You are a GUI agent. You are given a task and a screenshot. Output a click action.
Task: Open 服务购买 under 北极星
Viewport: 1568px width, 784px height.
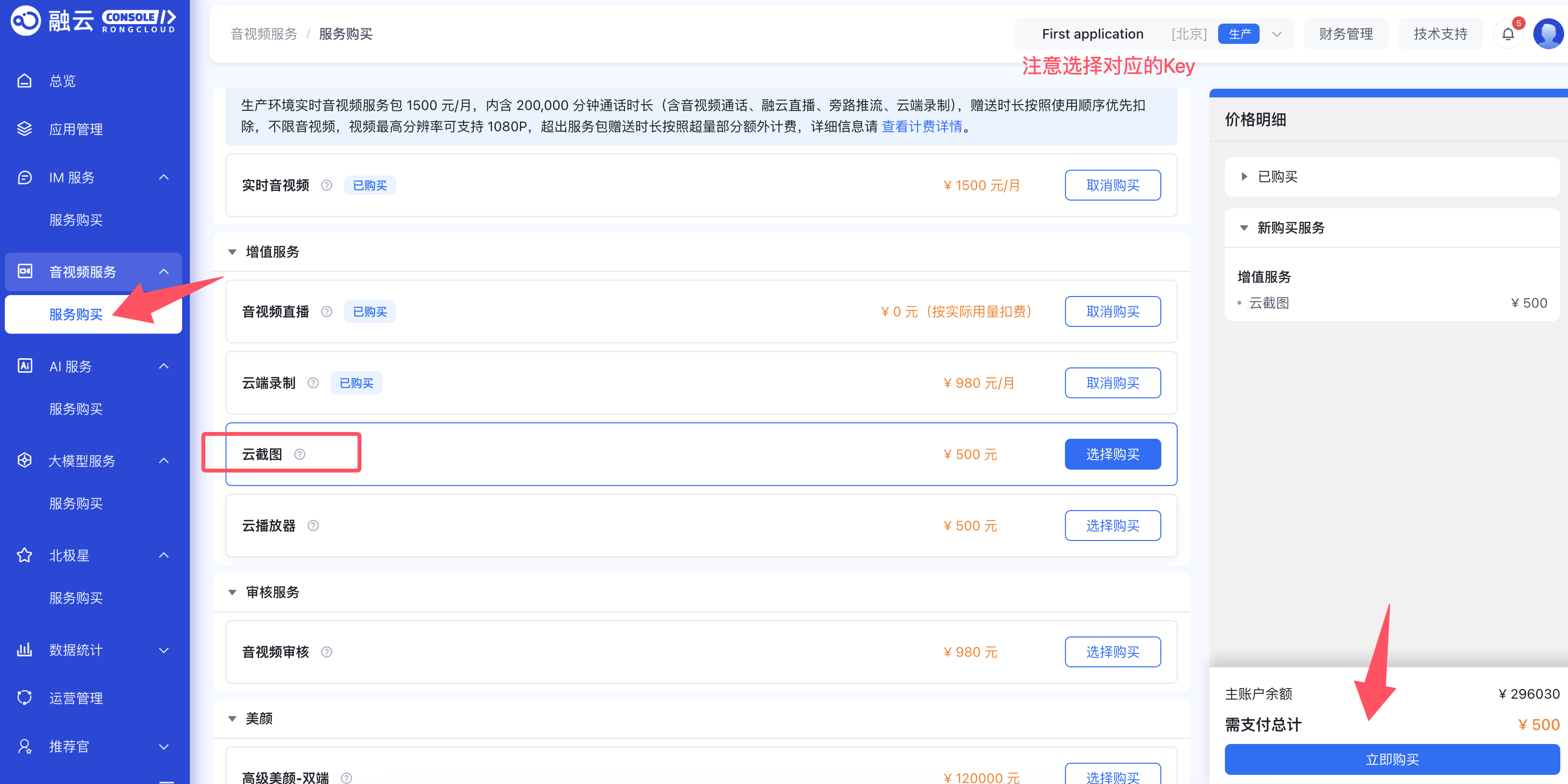pyautogui.click(x=76, y=597)
